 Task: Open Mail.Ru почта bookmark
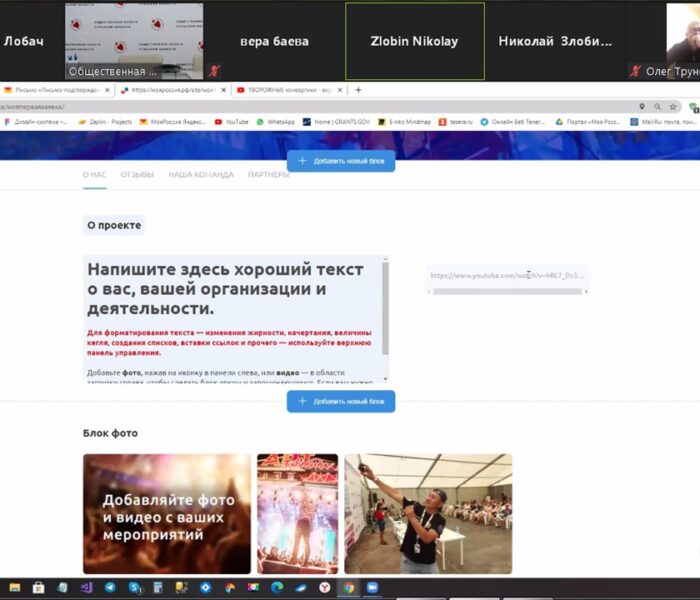click(x=665, y=122)
